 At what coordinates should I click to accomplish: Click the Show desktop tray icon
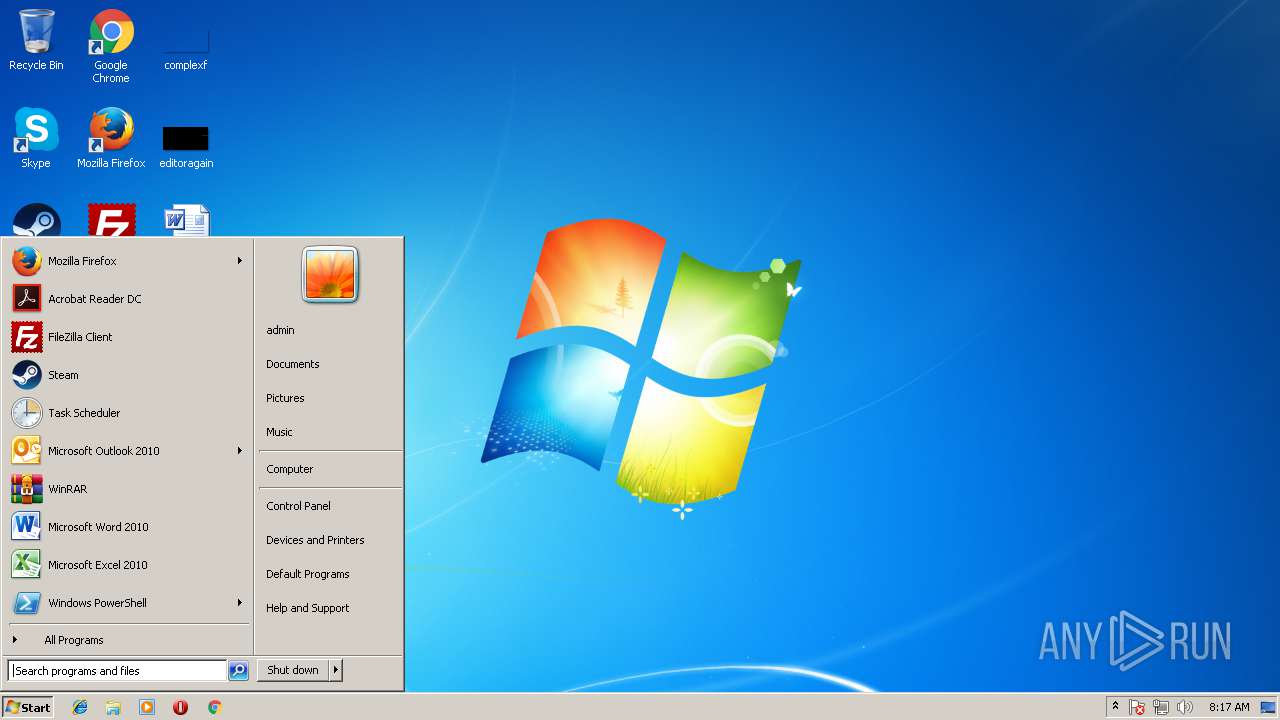(1268, 707)
